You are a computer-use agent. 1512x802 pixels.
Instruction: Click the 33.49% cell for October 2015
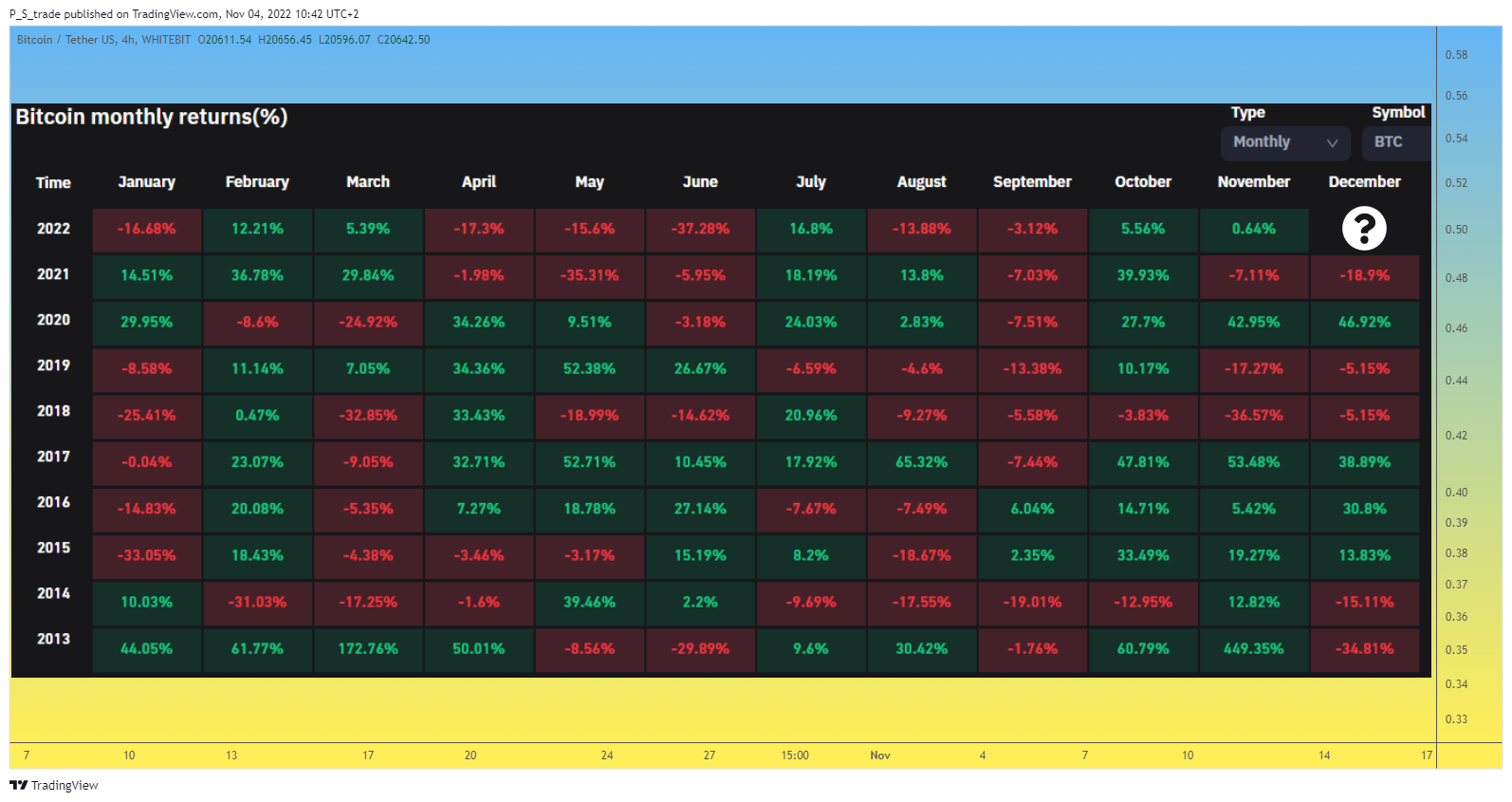1143,555
